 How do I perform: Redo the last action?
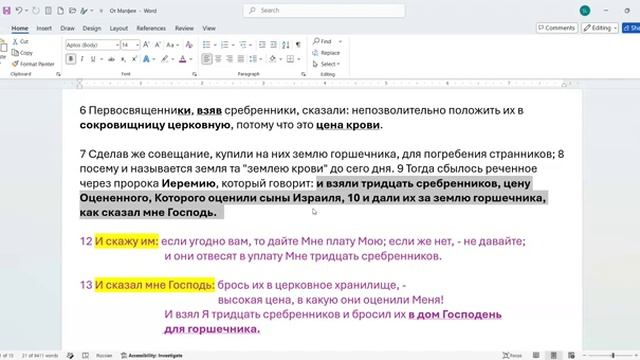tap(36, 11)
